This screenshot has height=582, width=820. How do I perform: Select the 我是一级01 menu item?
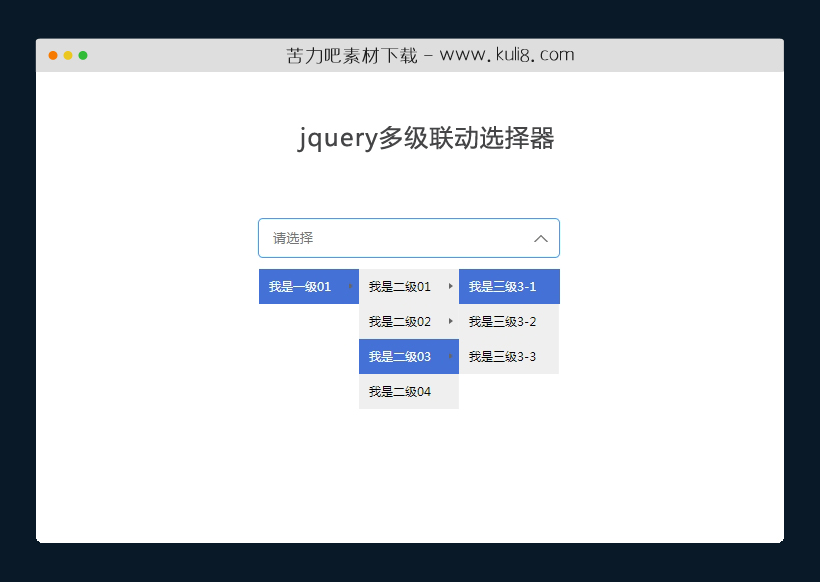point(300,286)
